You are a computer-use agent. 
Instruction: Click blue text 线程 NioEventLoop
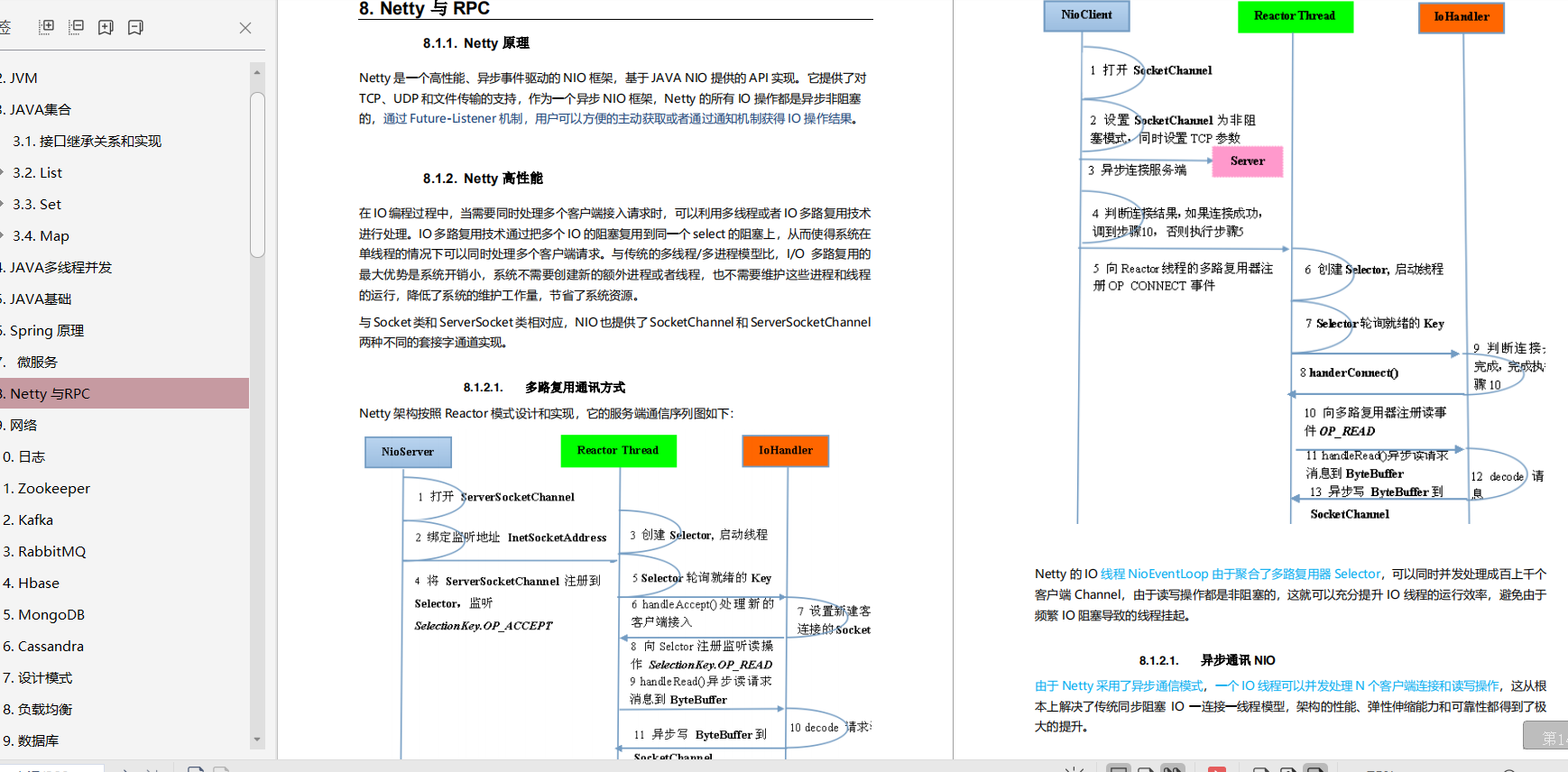click(x=1154, y=574)
